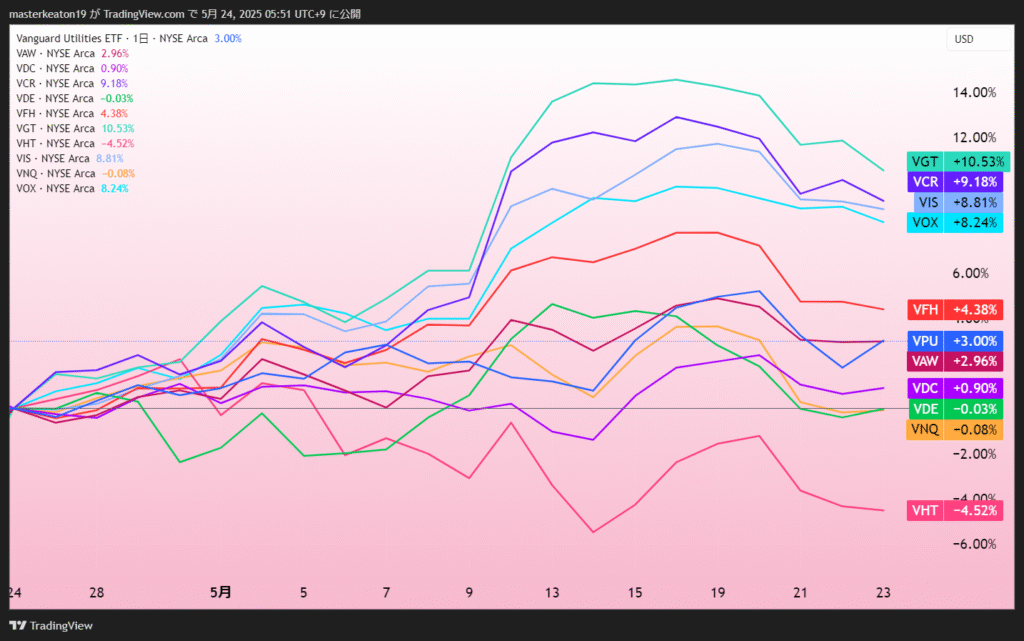Select the VPU +3.00% price label
Image resolution: width=1024 pixels, height=641 pixels.
[954, 341]
